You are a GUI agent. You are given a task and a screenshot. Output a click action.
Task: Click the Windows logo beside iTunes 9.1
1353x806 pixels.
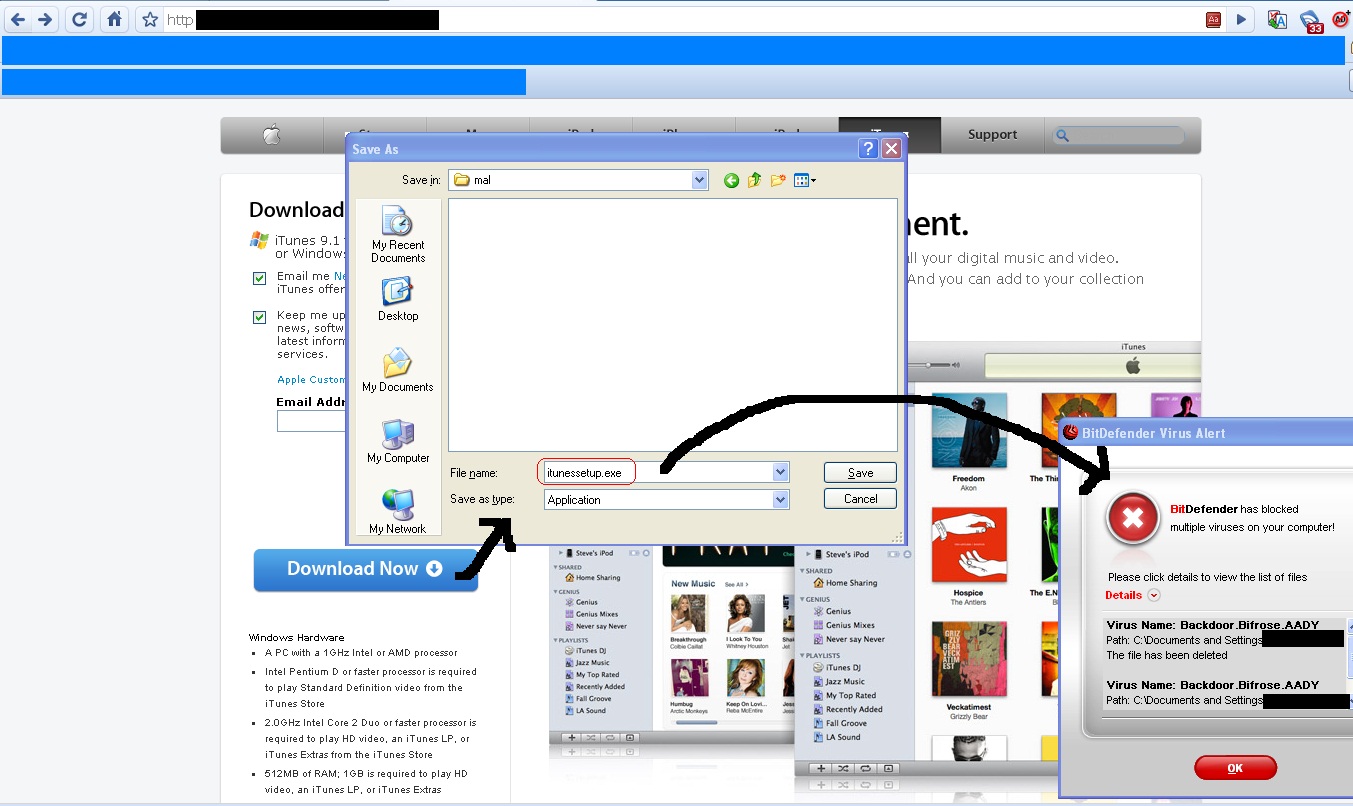coord(259,240)
